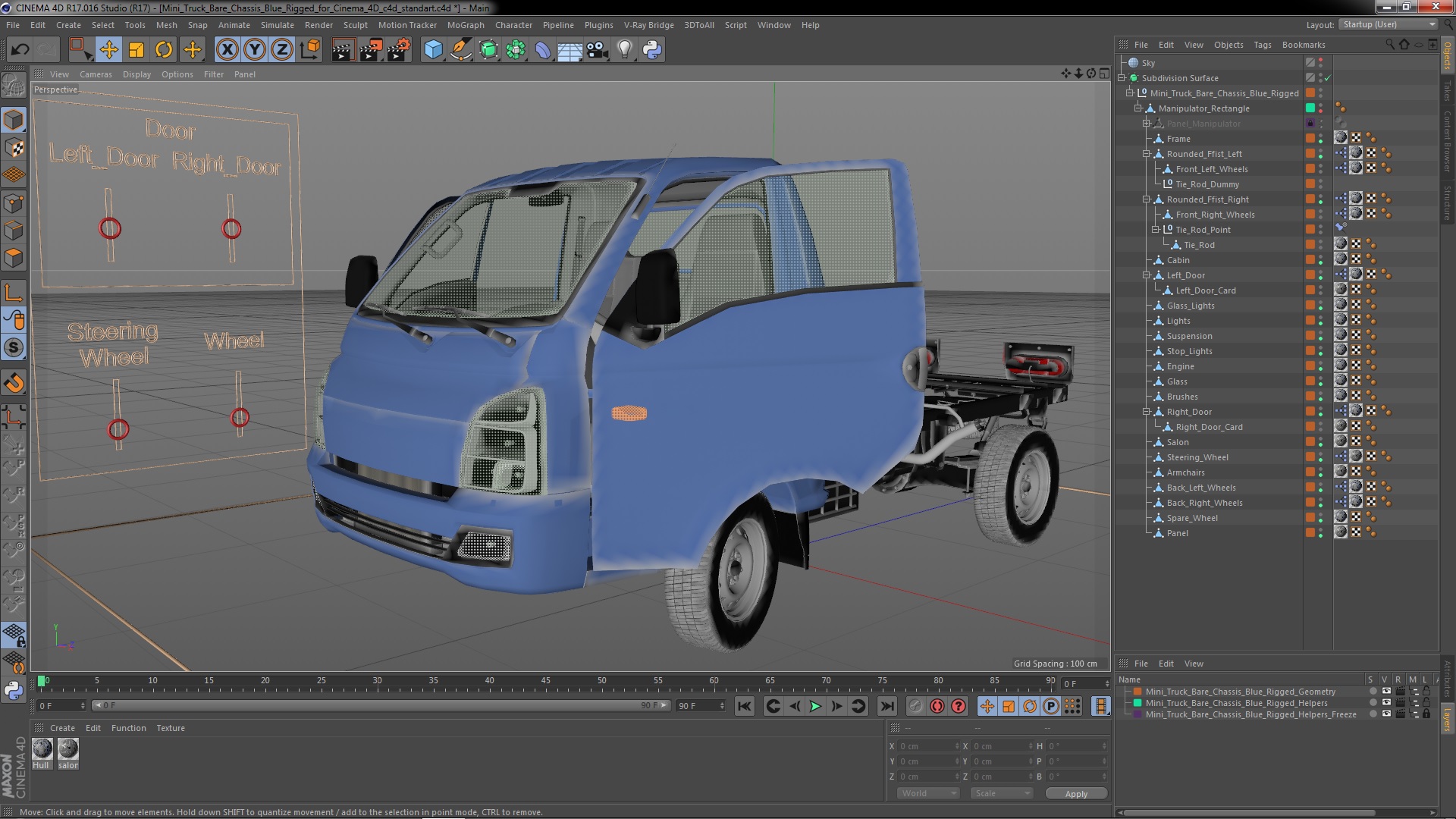Viewport: 1456px width, 819px height.
Task: Click the spline Pen tool icon
Action: pyautogui.click(x=460, y=50)
